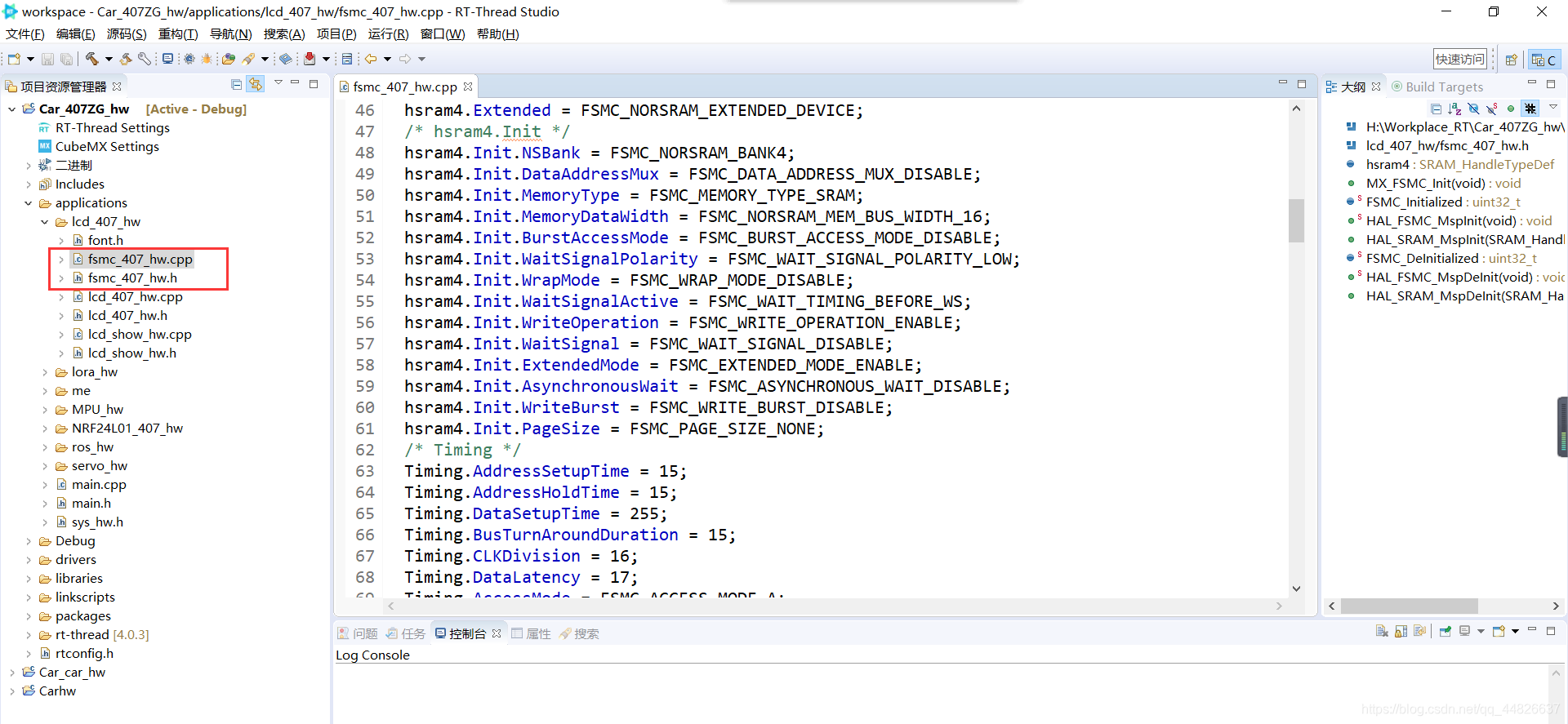The width and height of the screenshot is (1568, 724).
Task: Expand the drivers folder
Action: [29, 560]
